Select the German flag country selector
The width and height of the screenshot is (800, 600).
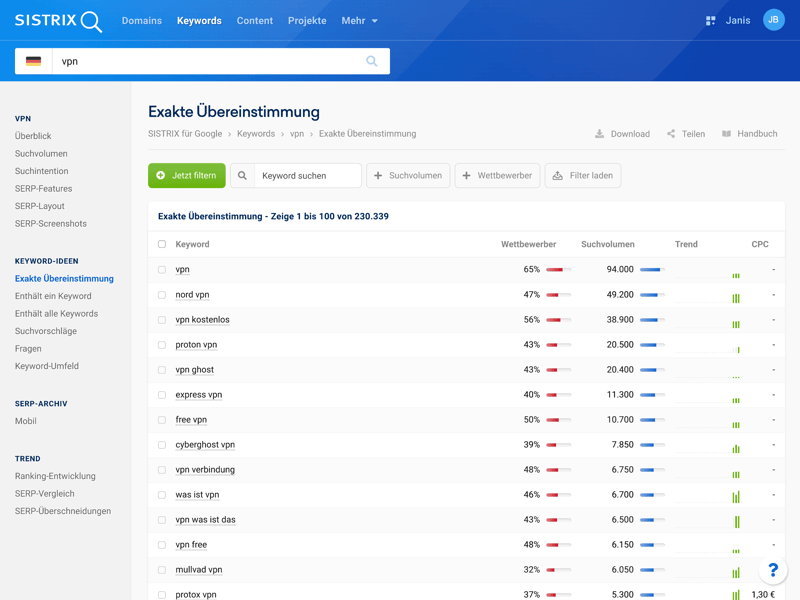(x=34, y=61)
